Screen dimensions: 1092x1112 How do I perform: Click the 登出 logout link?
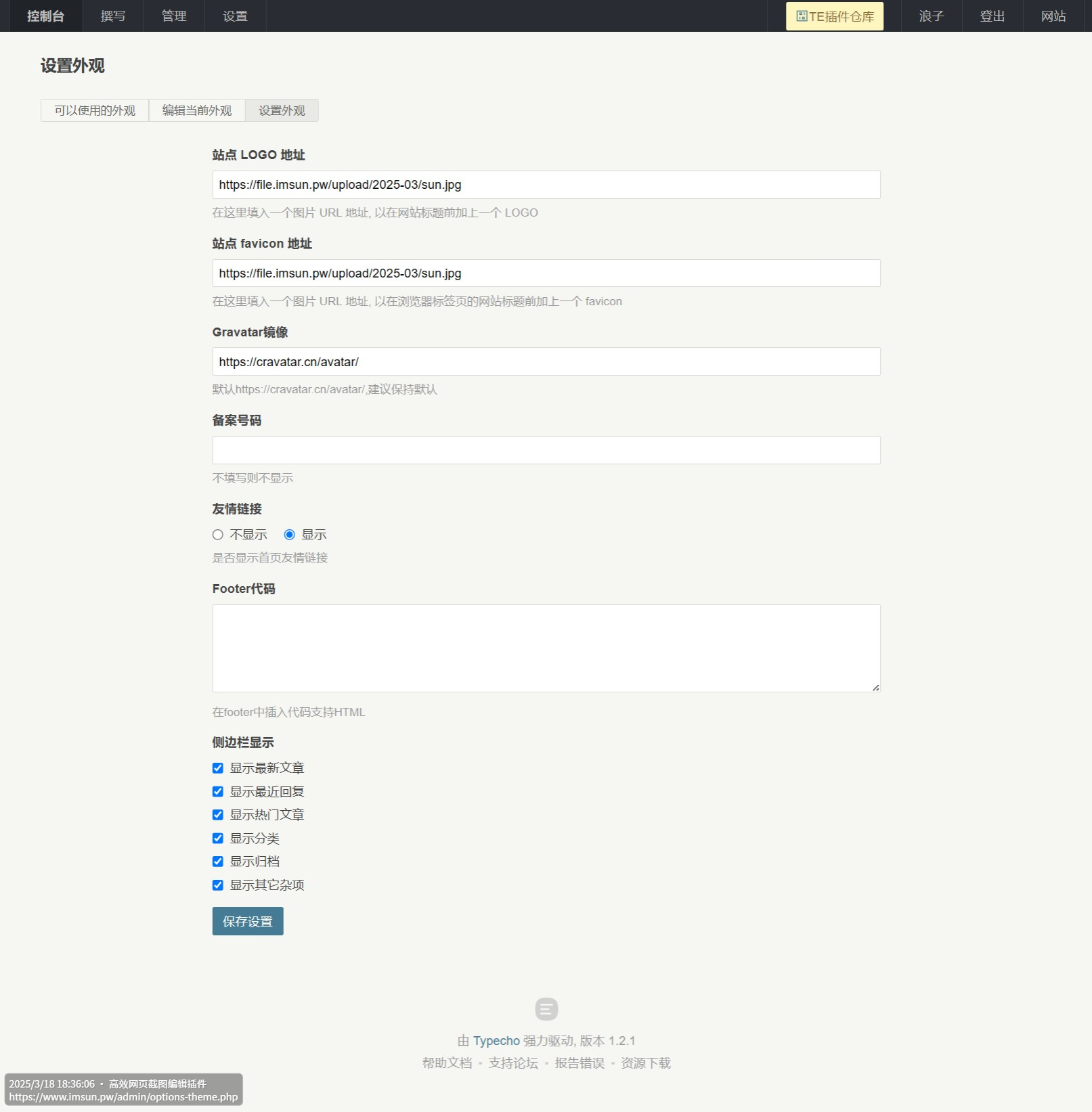[x=992, y=16]
